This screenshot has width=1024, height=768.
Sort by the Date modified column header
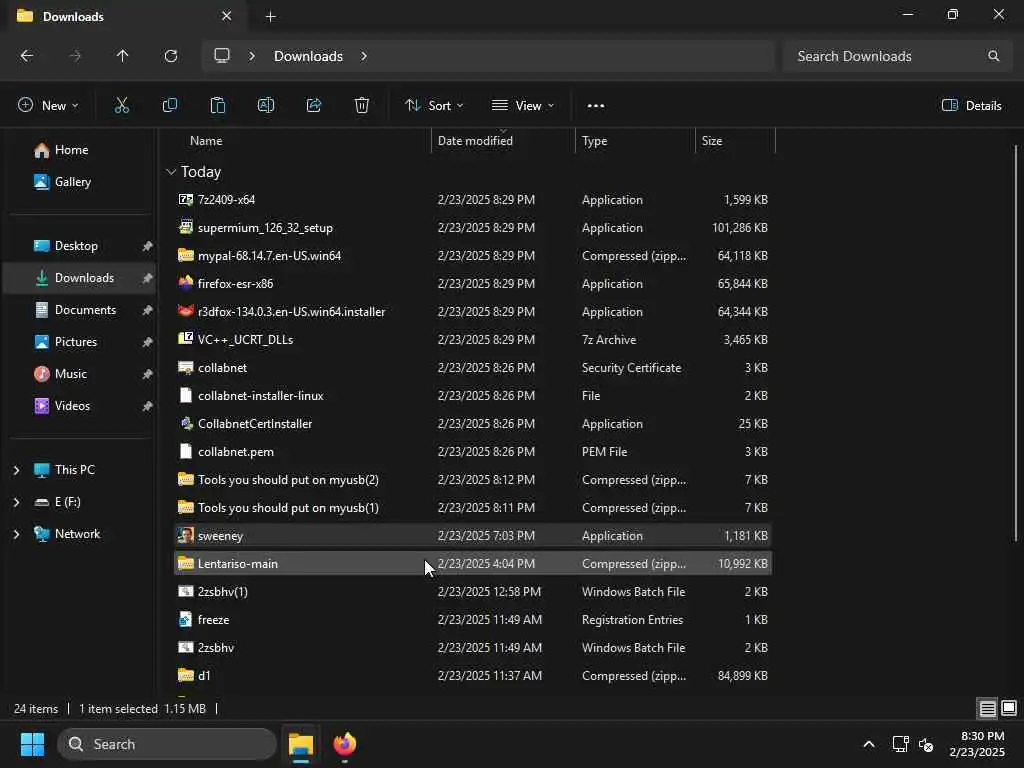(475, 140)
